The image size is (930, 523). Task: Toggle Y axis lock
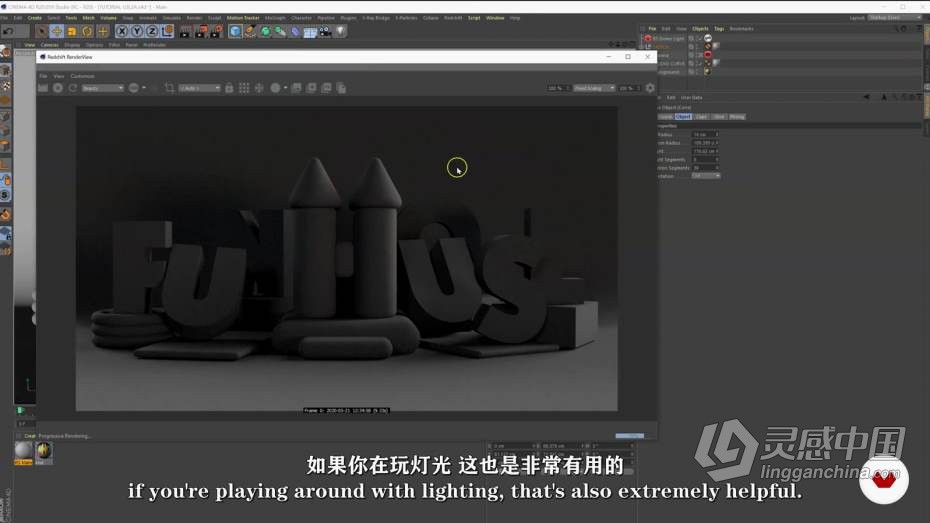click(x=137, y=31)
